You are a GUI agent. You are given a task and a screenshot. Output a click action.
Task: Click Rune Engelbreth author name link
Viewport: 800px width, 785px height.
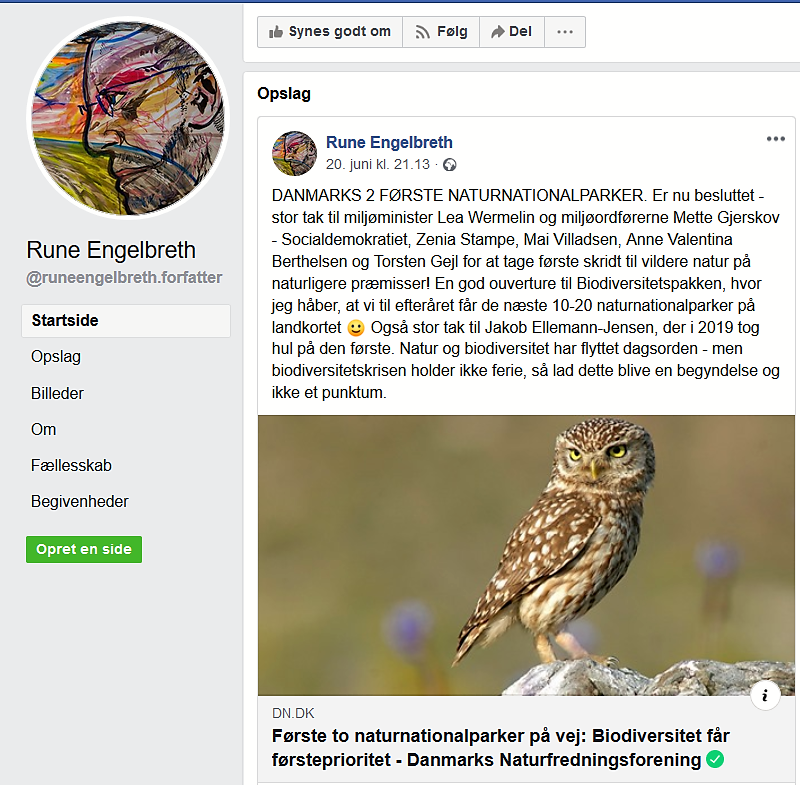pos(389,142)
